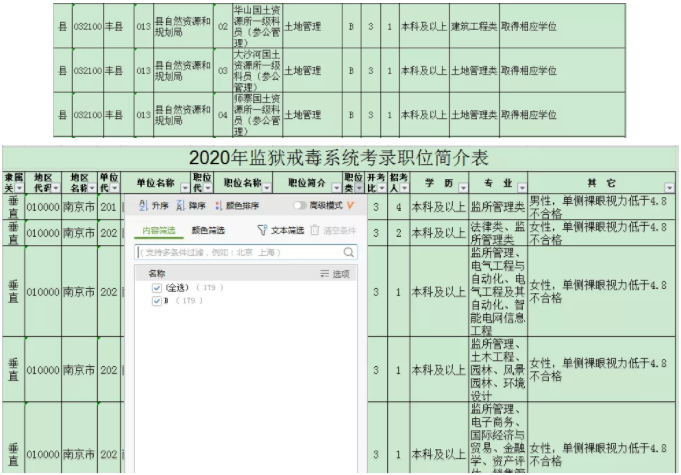Screen dimensions: 681x475
Task: Open the 其它 column filter dropdown
Action: [x=669, y=188]
